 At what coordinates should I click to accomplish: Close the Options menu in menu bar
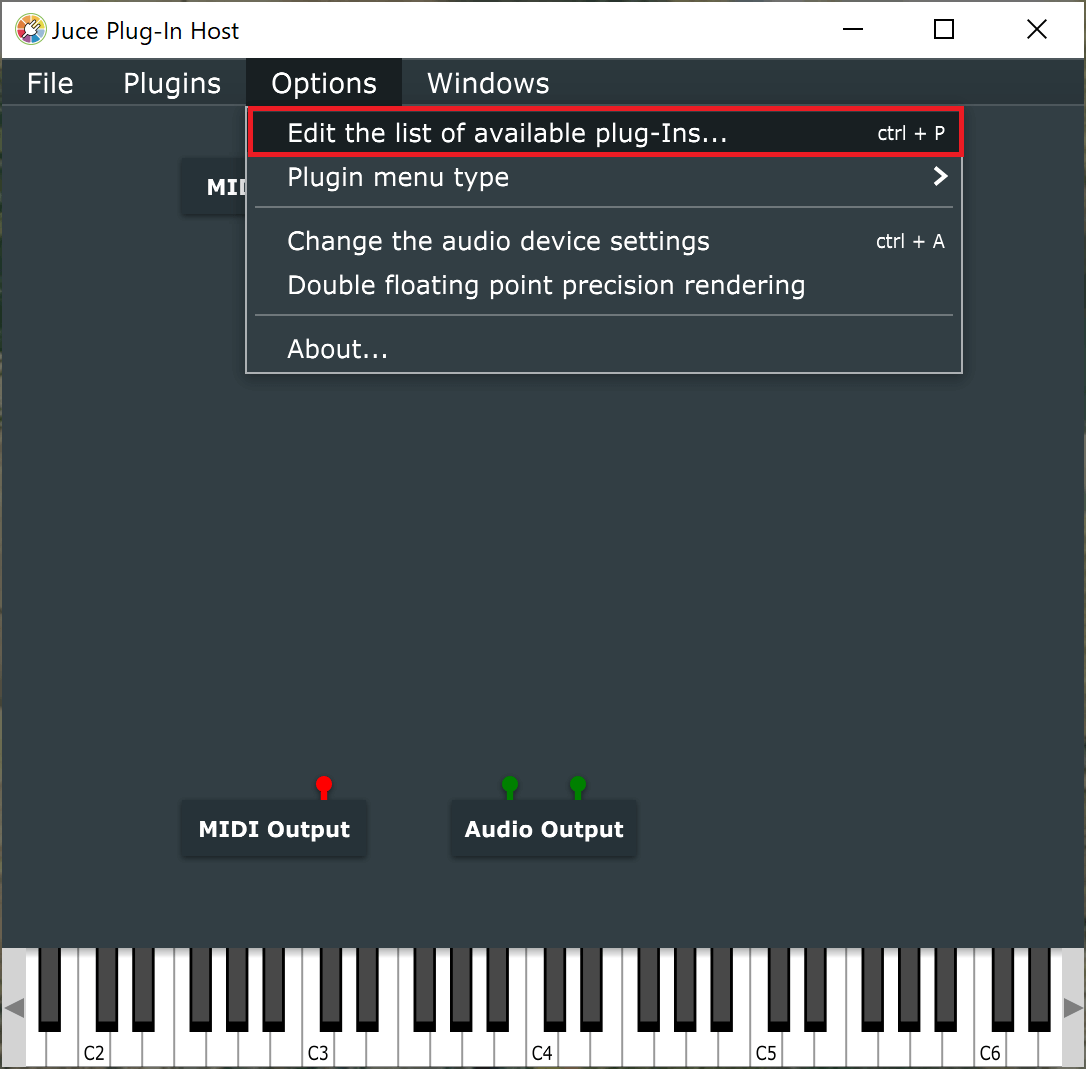coord(324,83)
